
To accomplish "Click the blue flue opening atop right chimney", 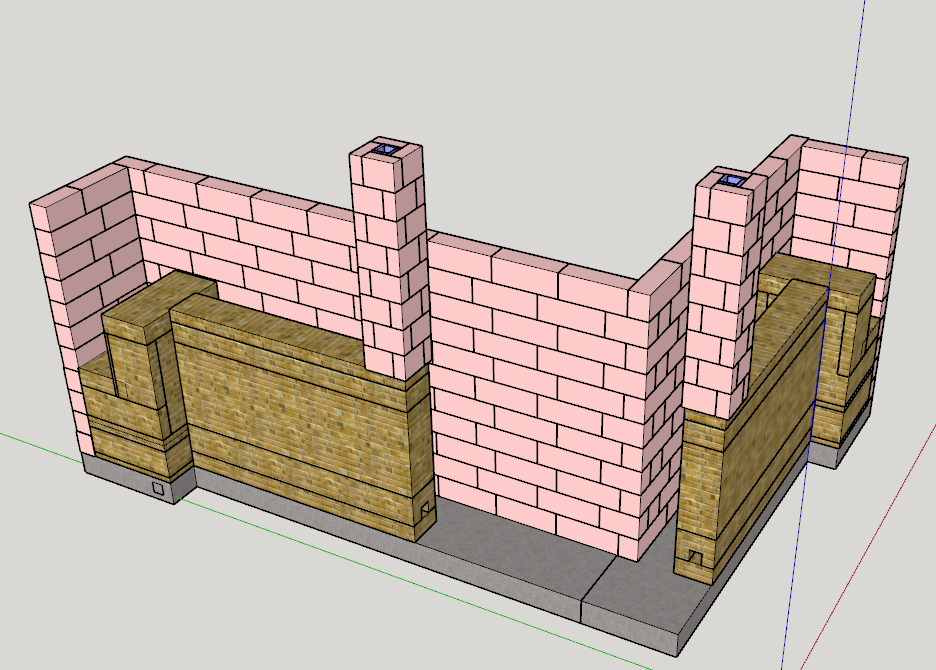I will [x=733, y=180].
